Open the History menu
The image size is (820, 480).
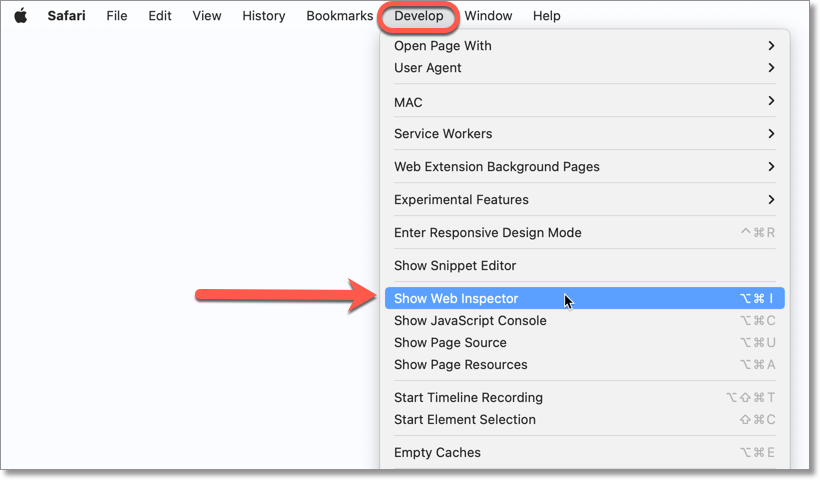264,16
